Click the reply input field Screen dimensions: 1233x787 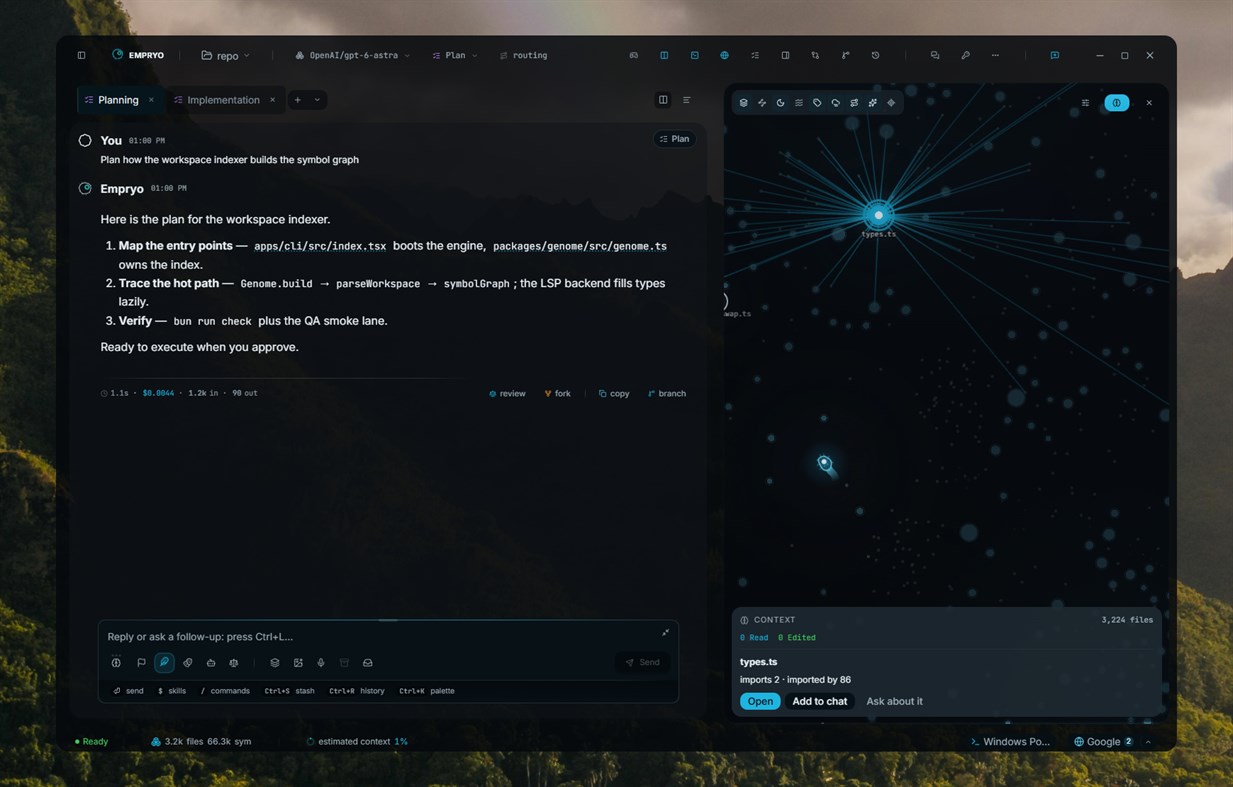(380, 637)
